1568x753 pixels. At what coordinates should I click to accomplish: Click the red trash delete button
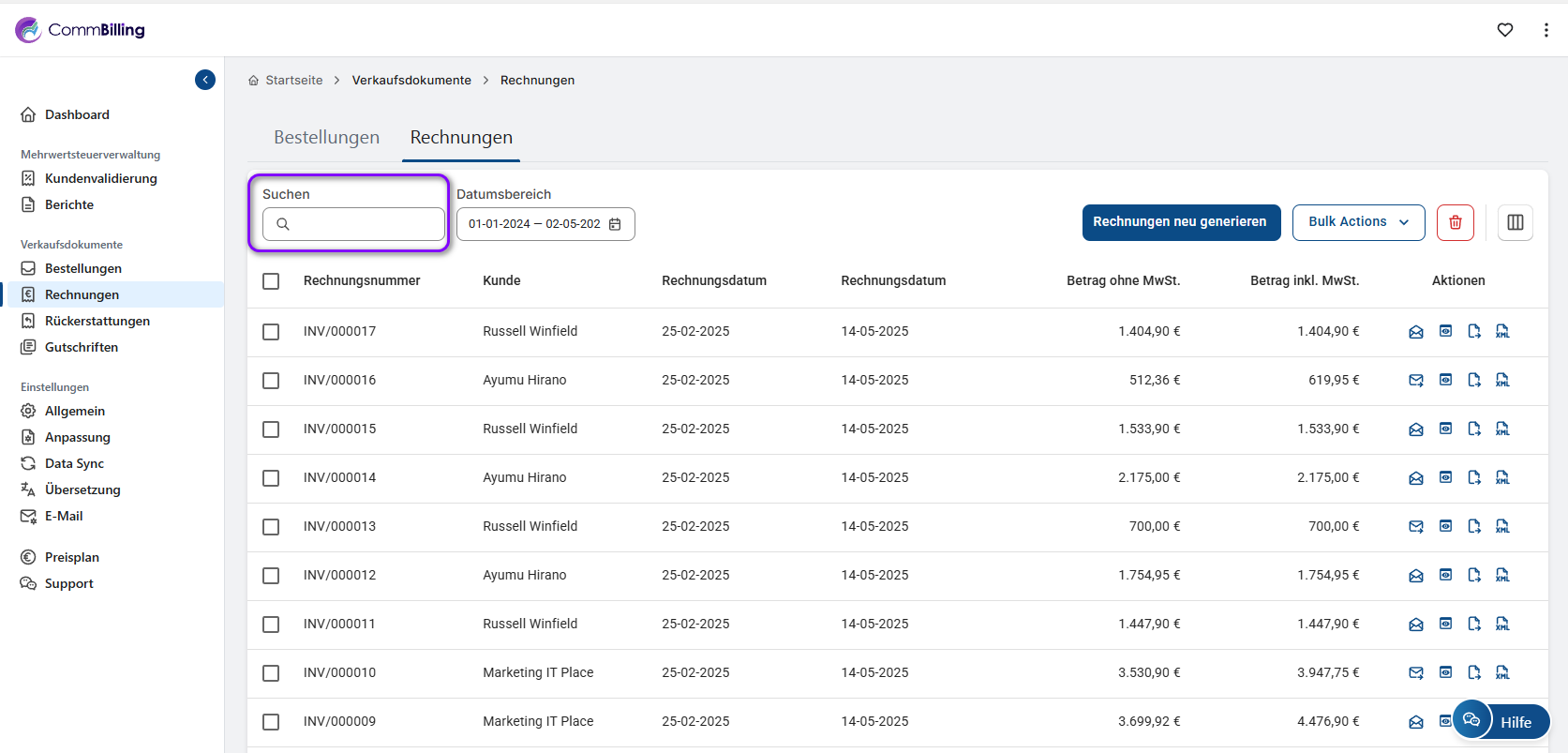tap(1455, 222)
